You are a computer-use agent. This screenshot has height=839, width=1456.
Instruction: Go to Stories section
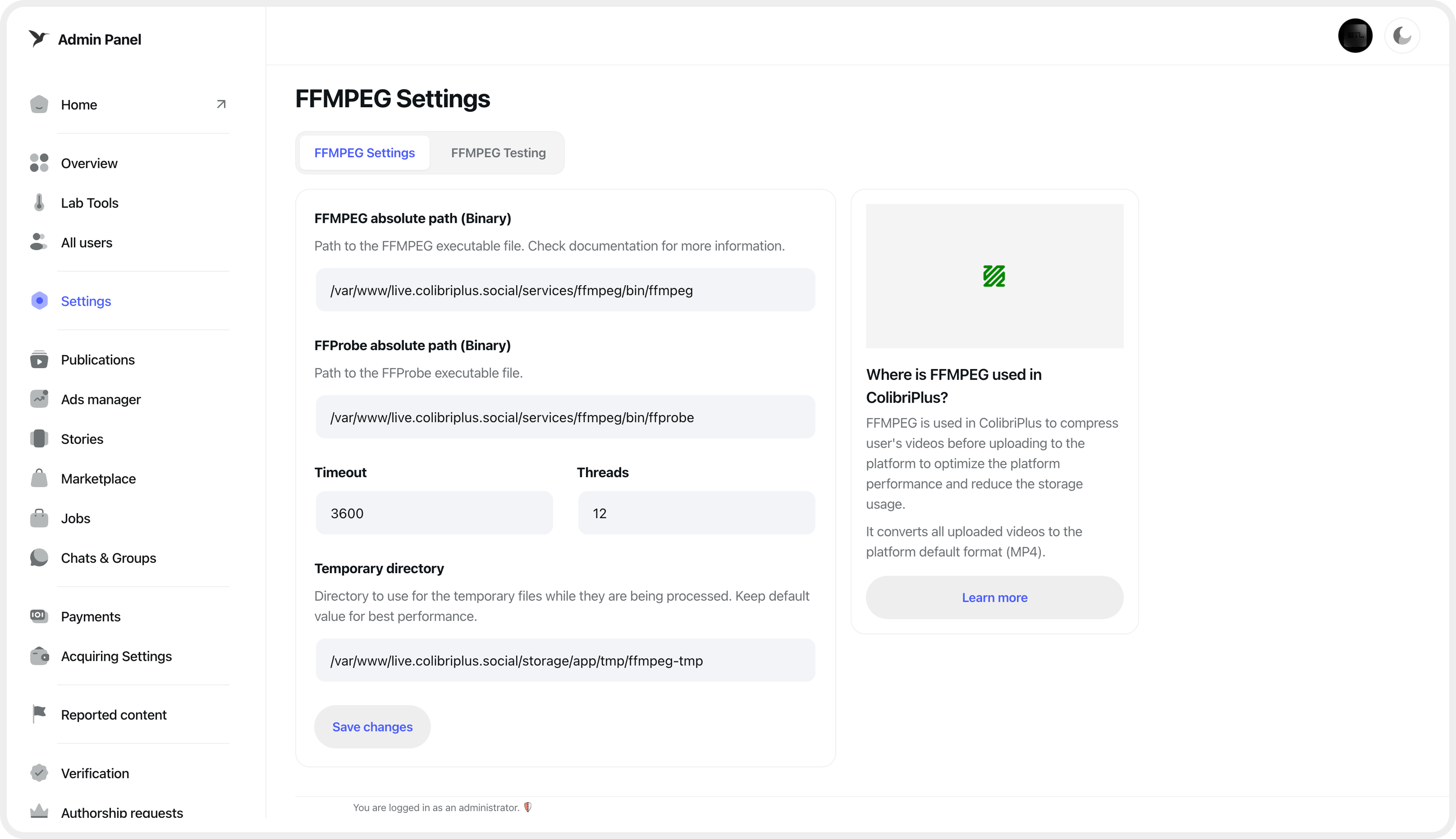[x=82, y=439]
